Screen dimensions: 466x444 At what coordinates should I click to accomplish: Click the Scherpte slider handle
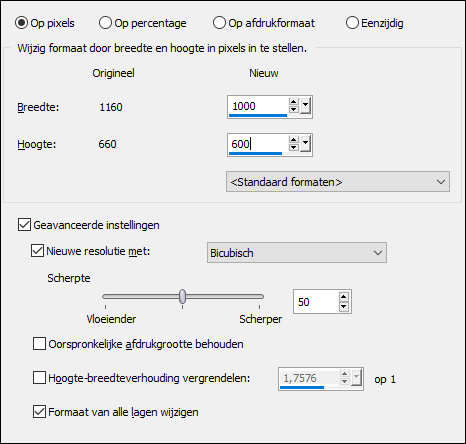(182, 296)
